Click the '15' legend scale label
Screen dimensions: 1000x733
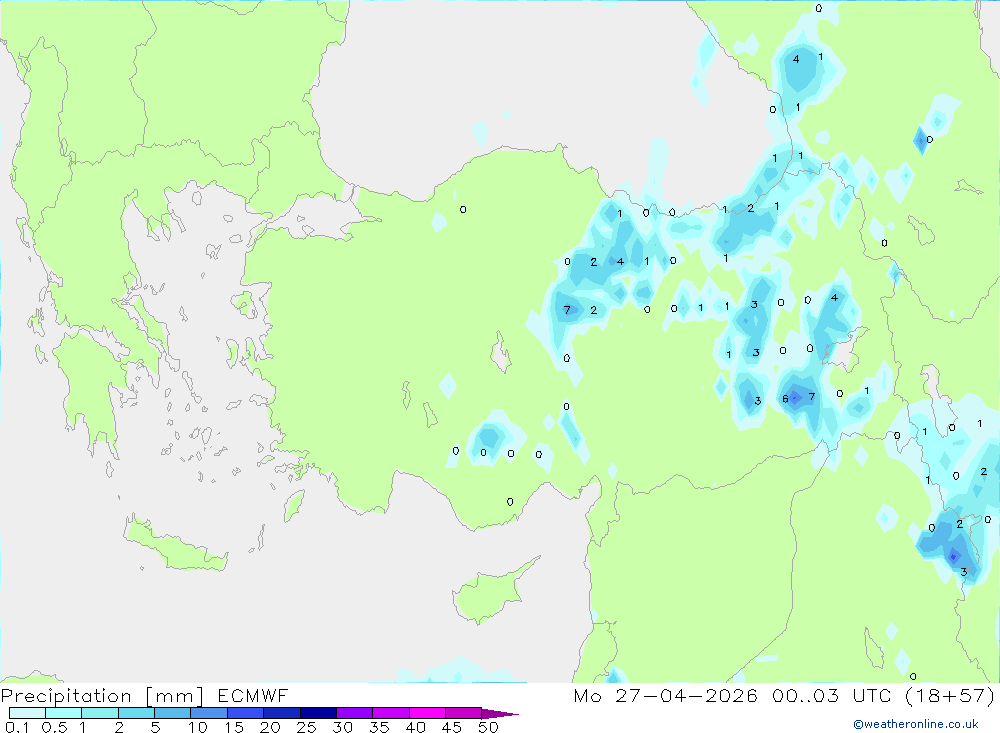(234, 727)
